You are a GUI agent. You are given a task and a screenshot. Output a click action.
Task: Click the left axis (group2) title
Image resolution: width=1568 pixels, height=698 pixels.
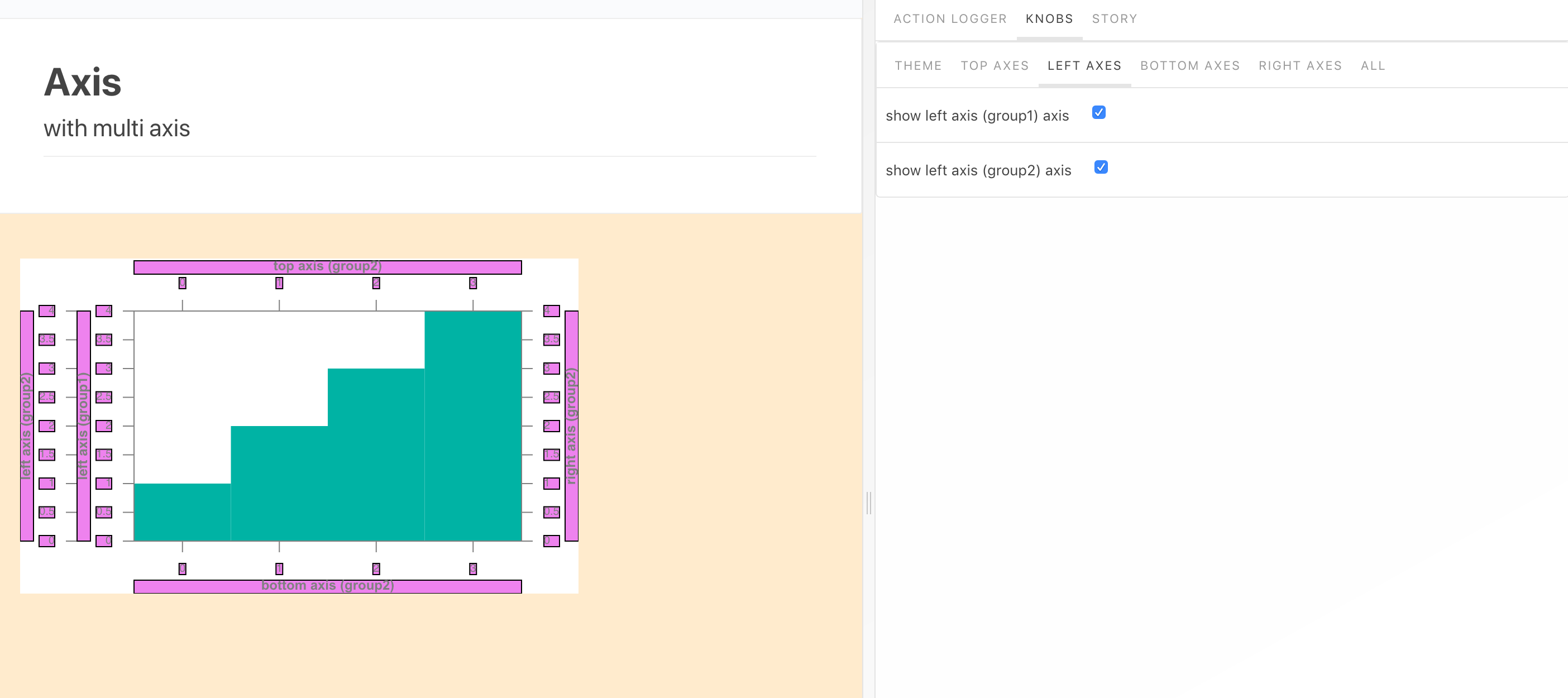coord(26,426)
